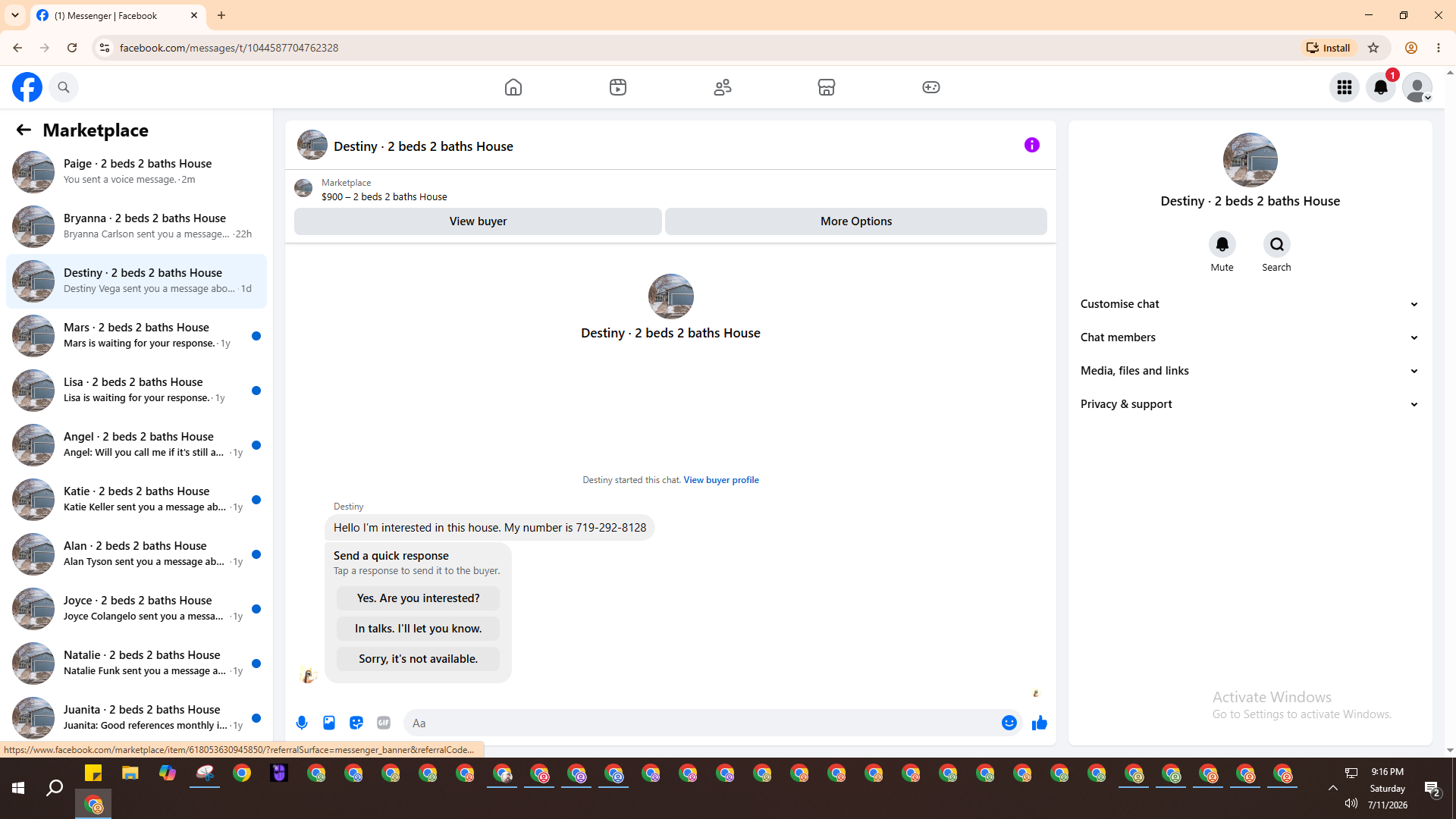Open Alan's conversation in the list
This screenshot has height=819, width=1456.
136,554
